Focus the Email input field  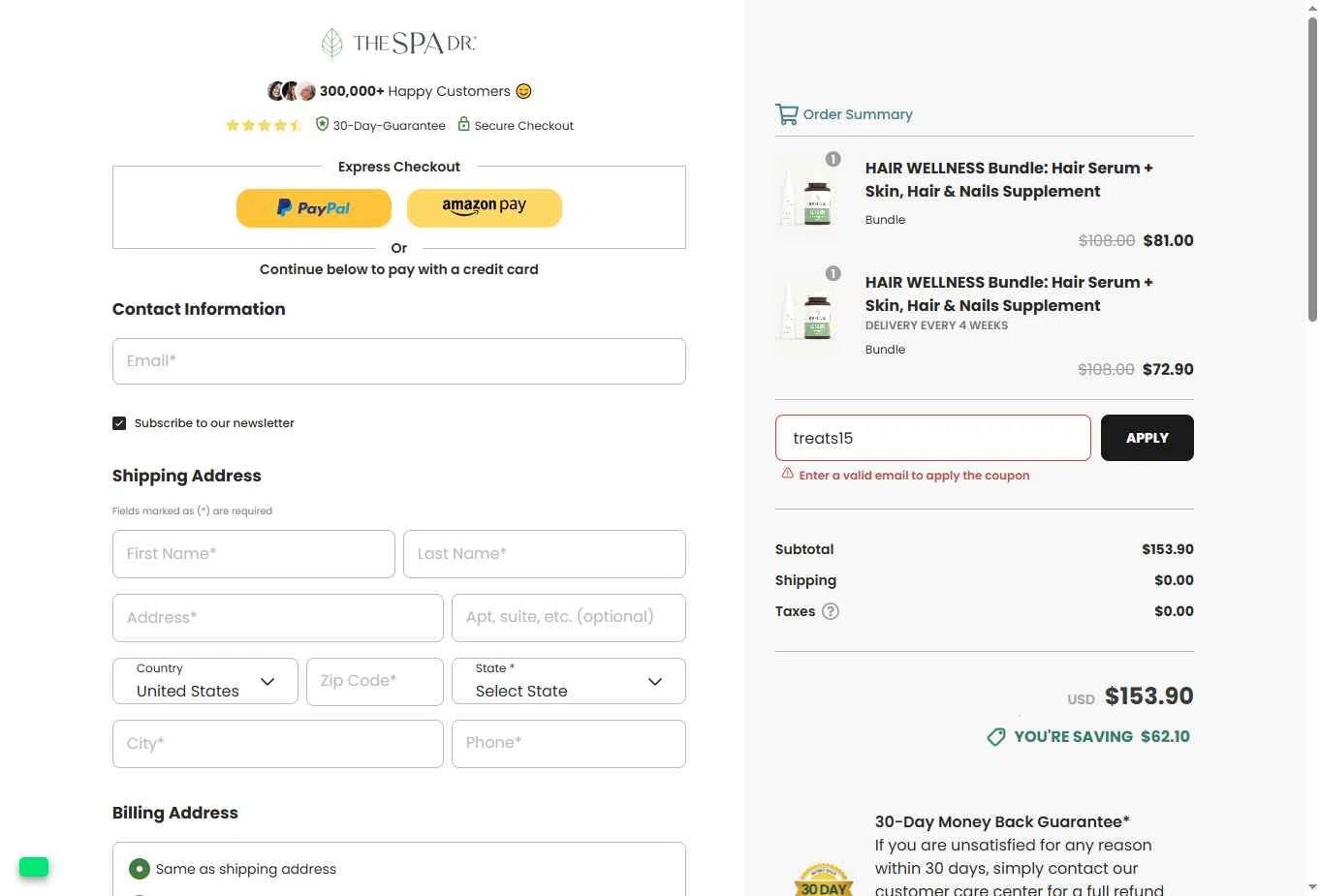(x=399, y=361)
